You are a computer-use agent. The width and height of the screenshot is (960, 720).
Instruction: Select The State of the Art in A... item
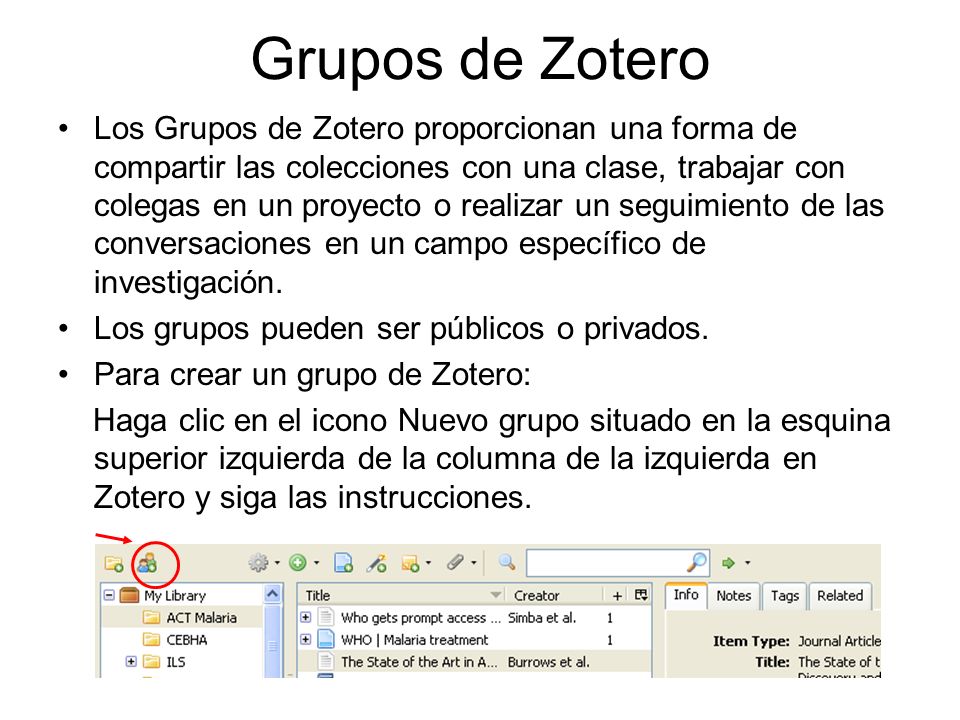click(x=474, y=661)
